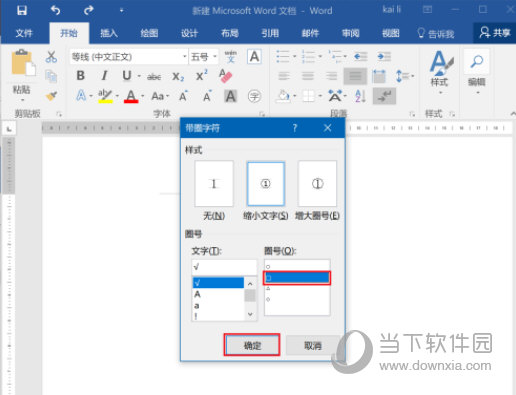Cancel the dialog with the 取消 button
This screenshot has width=516, height=395.
(x=313, y=345)
